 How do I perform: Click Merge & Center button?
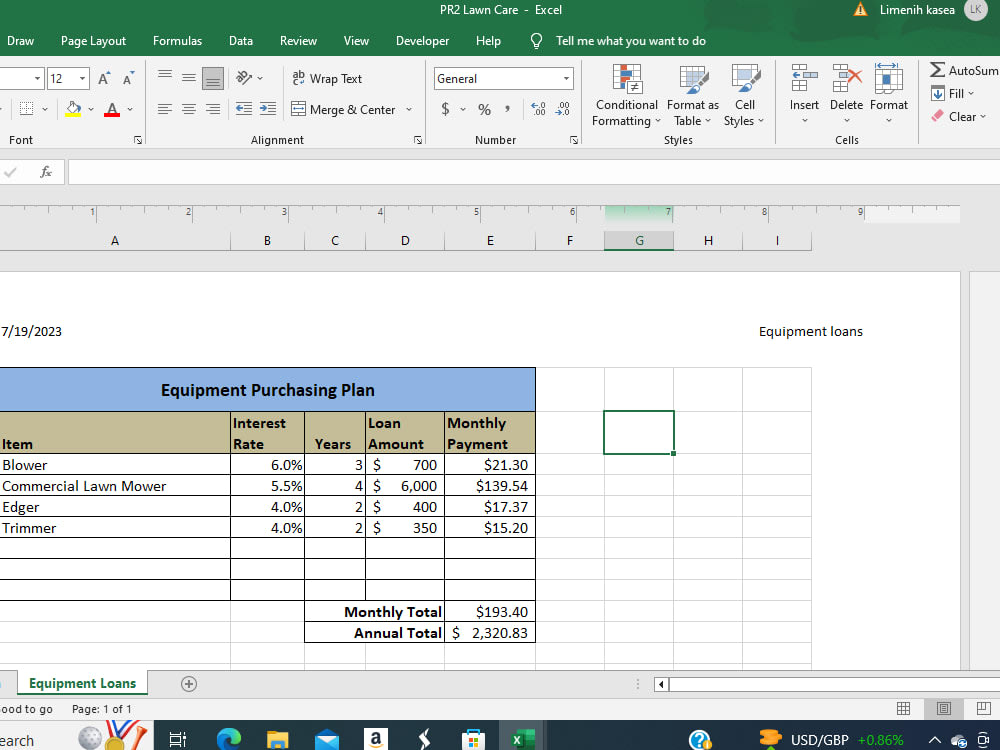click(344, 110)
